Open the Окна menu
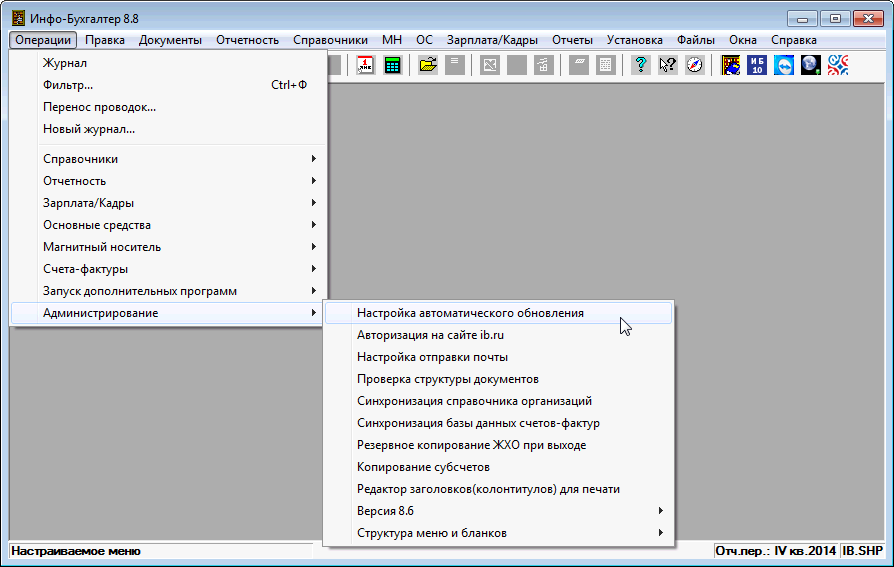 coord(742,40)
